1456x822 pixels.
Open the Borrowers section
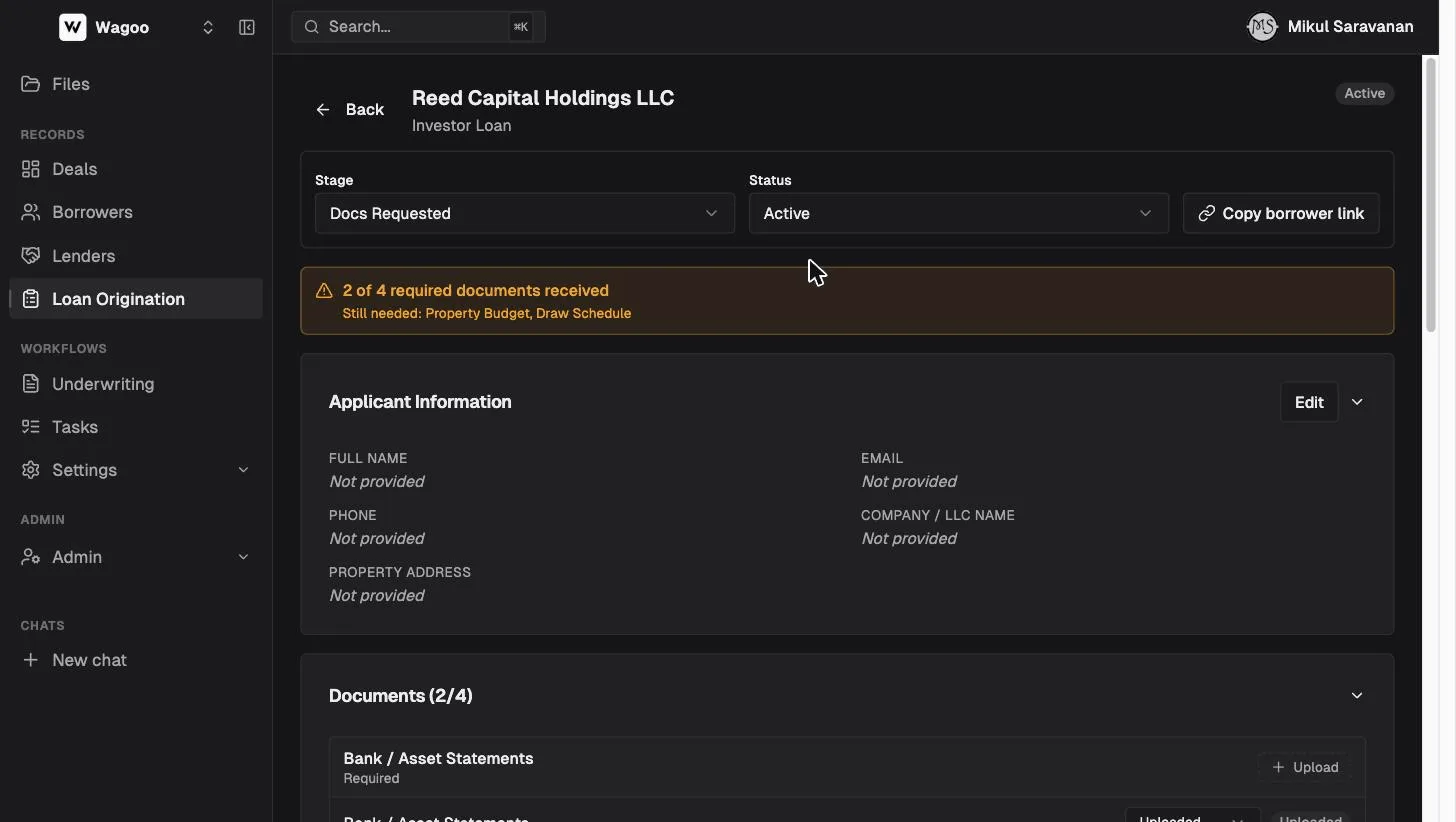tap(136, 212)
